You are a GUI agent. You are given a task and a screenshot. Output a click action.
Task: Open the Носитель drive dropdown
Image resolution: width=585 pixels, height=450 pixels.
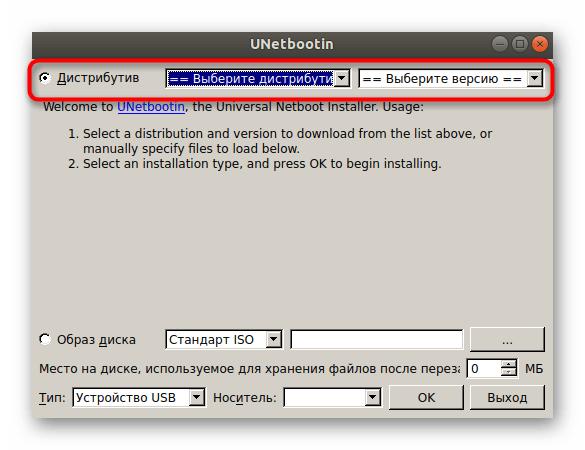[332, 397]
